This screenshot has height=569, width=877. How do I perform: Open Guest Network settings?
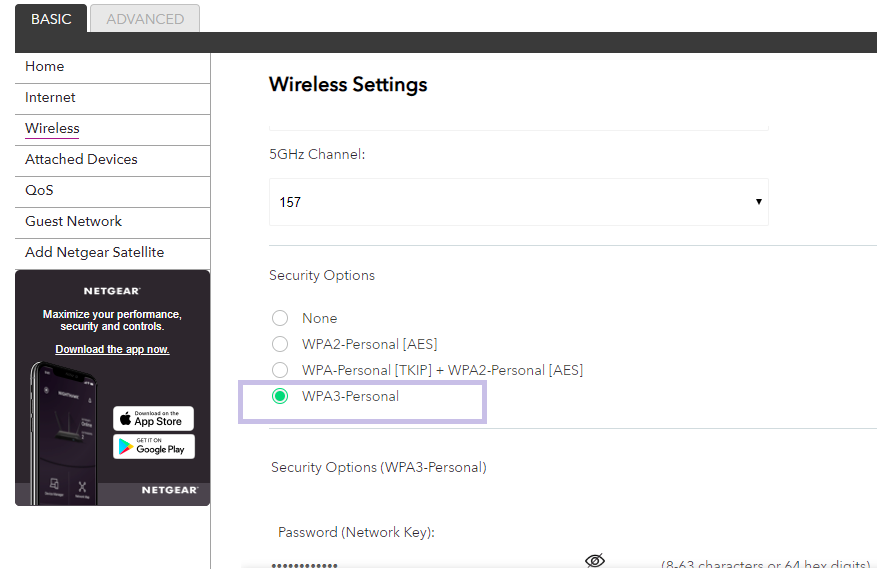[73, 222]
